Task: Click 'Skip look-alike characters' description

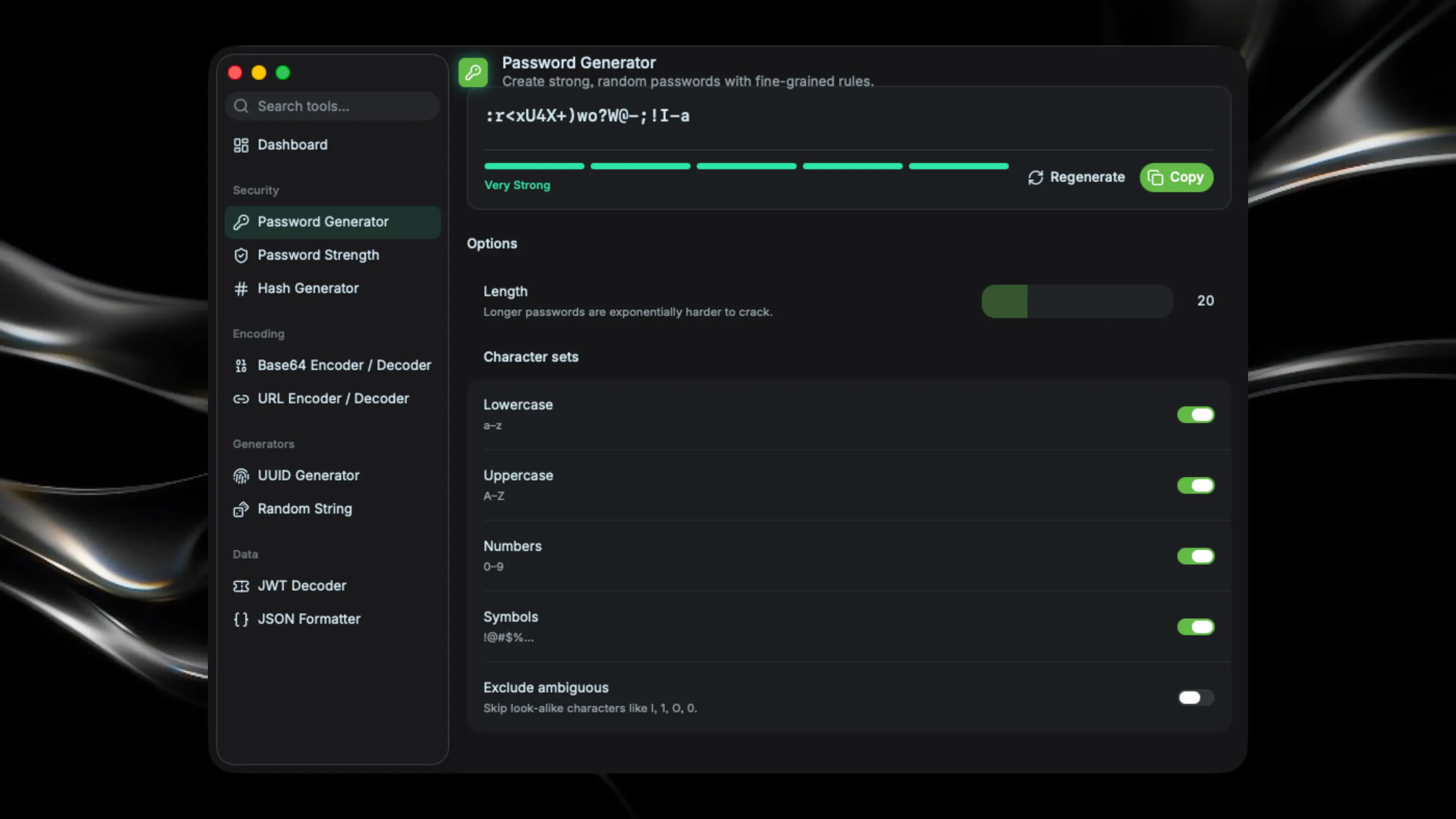Action: coord(590,708)
